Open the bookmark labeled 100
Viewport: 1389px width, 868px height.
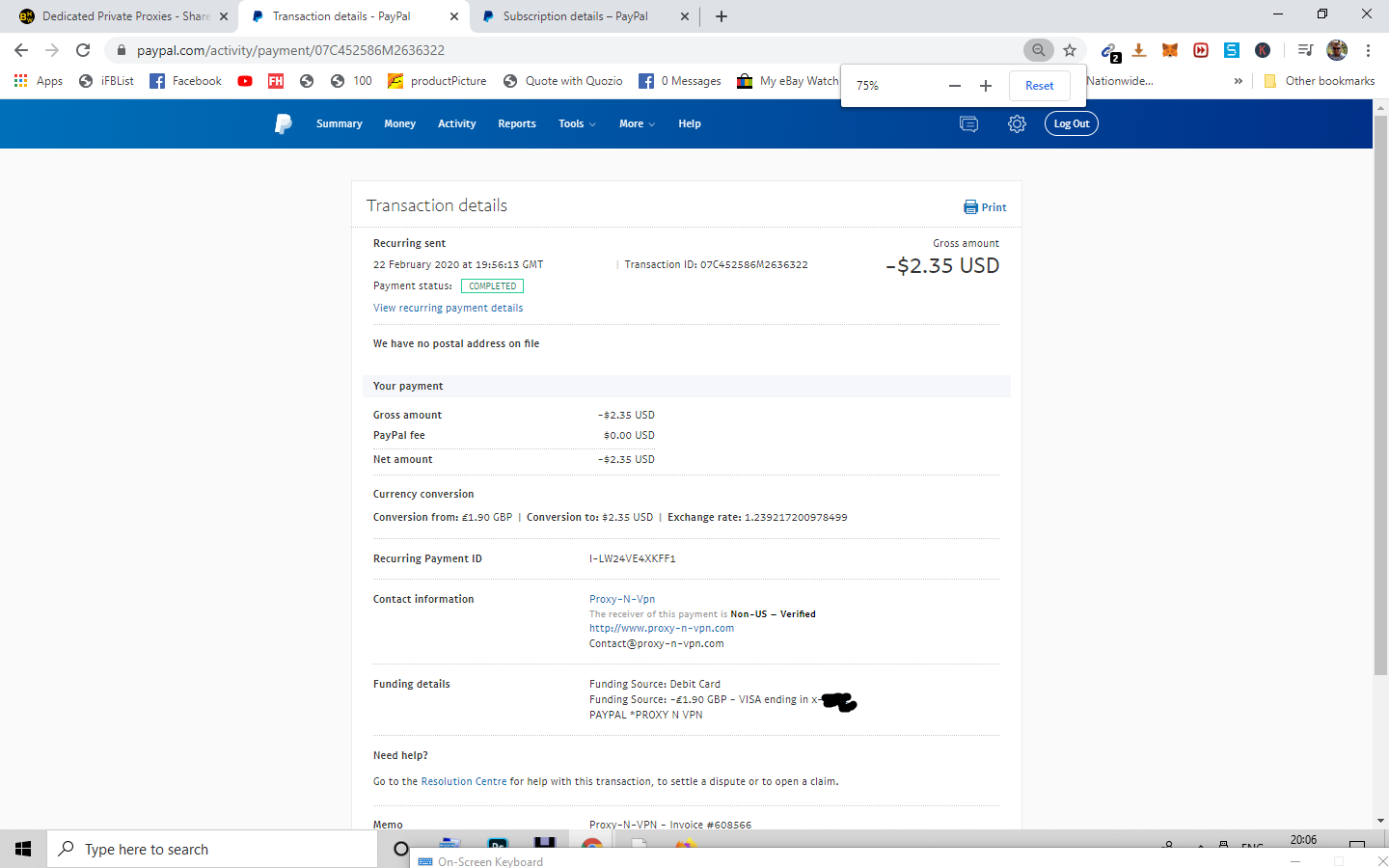pos(351,81)
